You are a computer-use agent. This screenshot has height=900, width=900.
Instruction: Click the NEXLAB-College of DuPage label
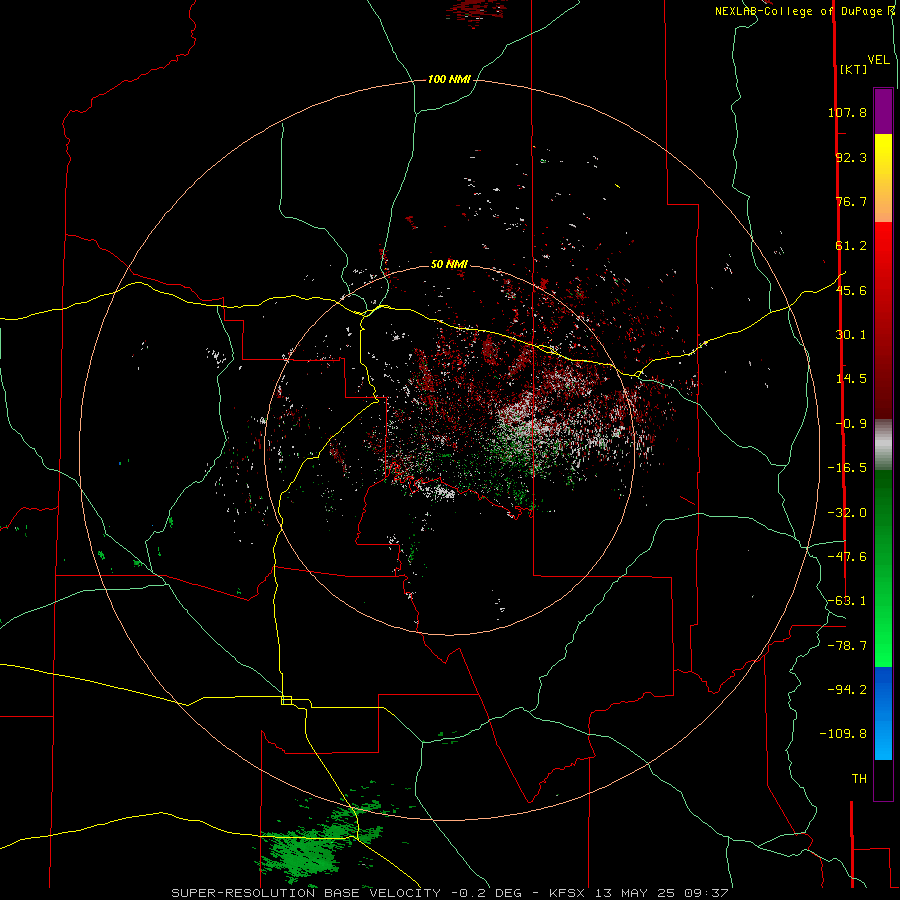(800, 11)
